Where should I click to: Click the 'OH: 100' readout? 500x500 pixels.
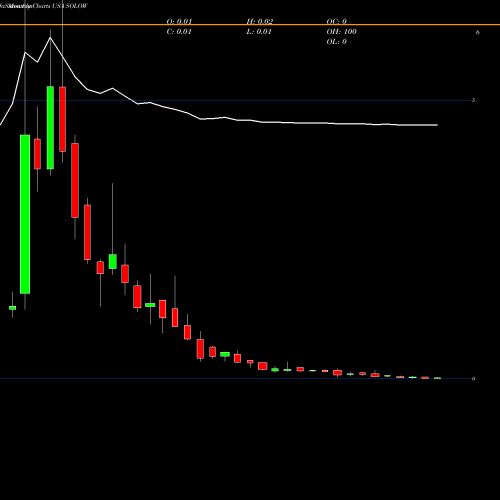coord(341,31)
